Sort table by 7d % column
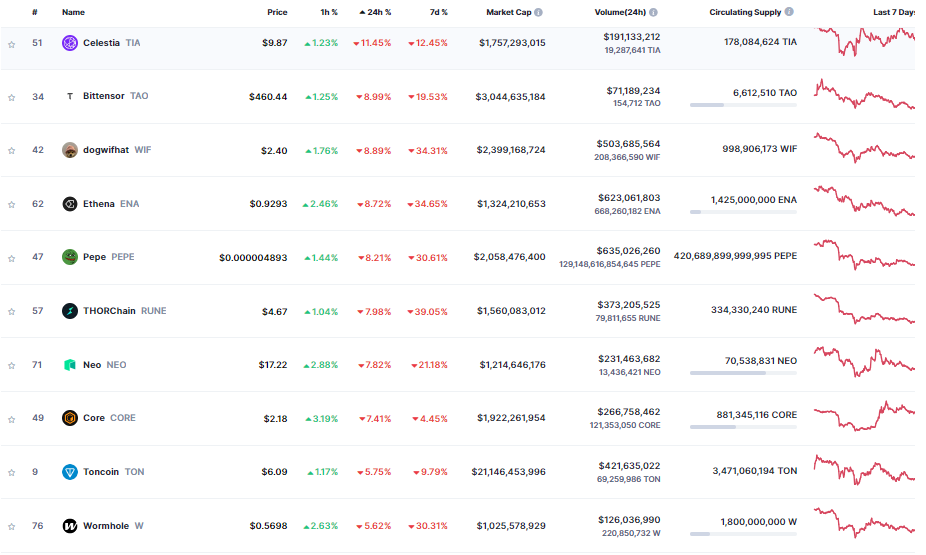 pos(439,12)
